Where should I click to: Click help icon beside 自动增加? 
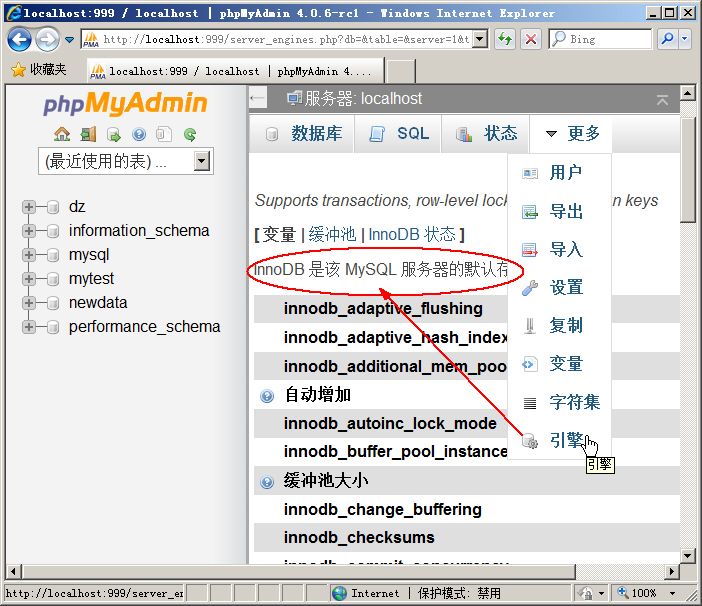[x=267, y=395]
